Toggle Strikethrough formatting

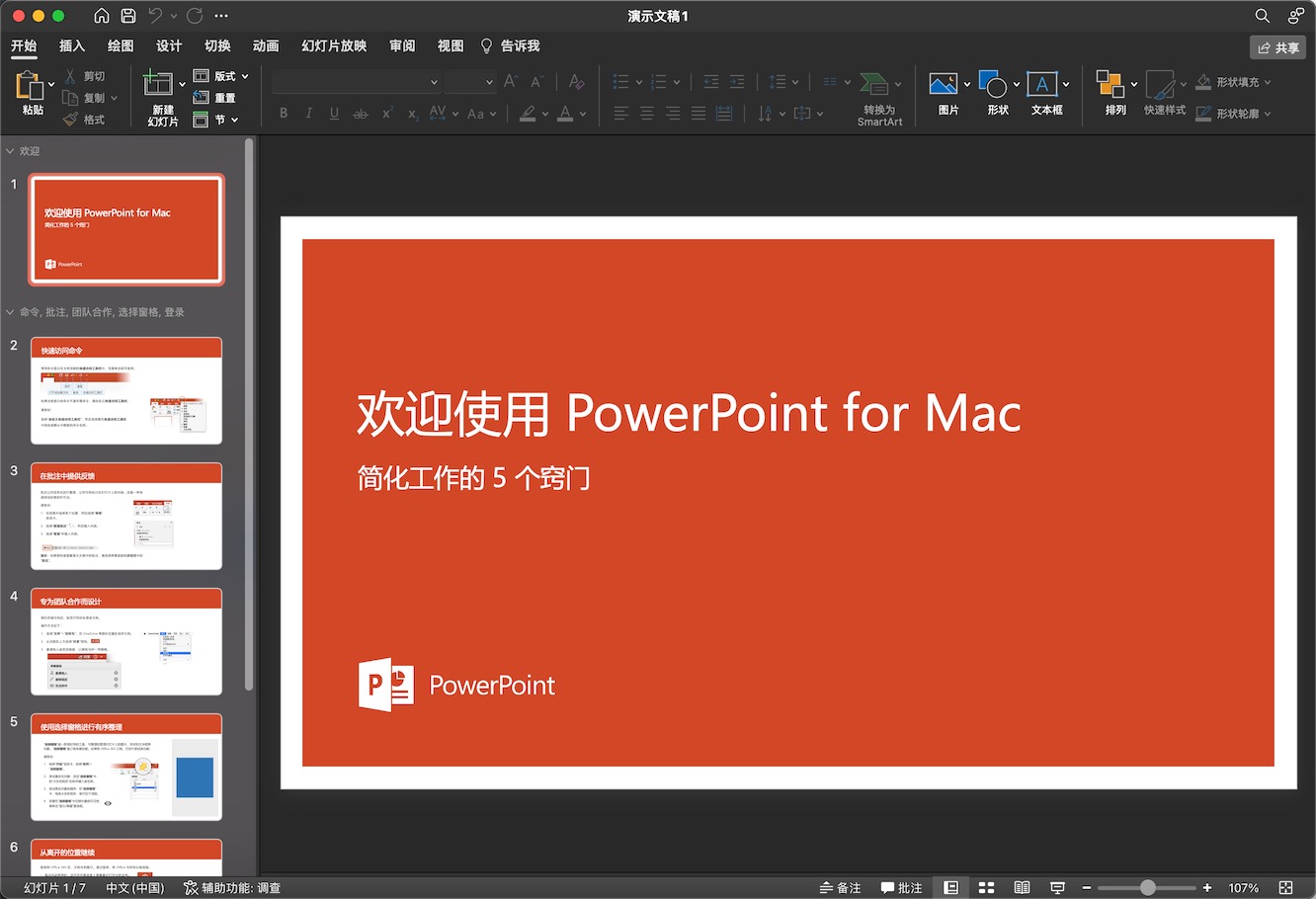point(361,114)
